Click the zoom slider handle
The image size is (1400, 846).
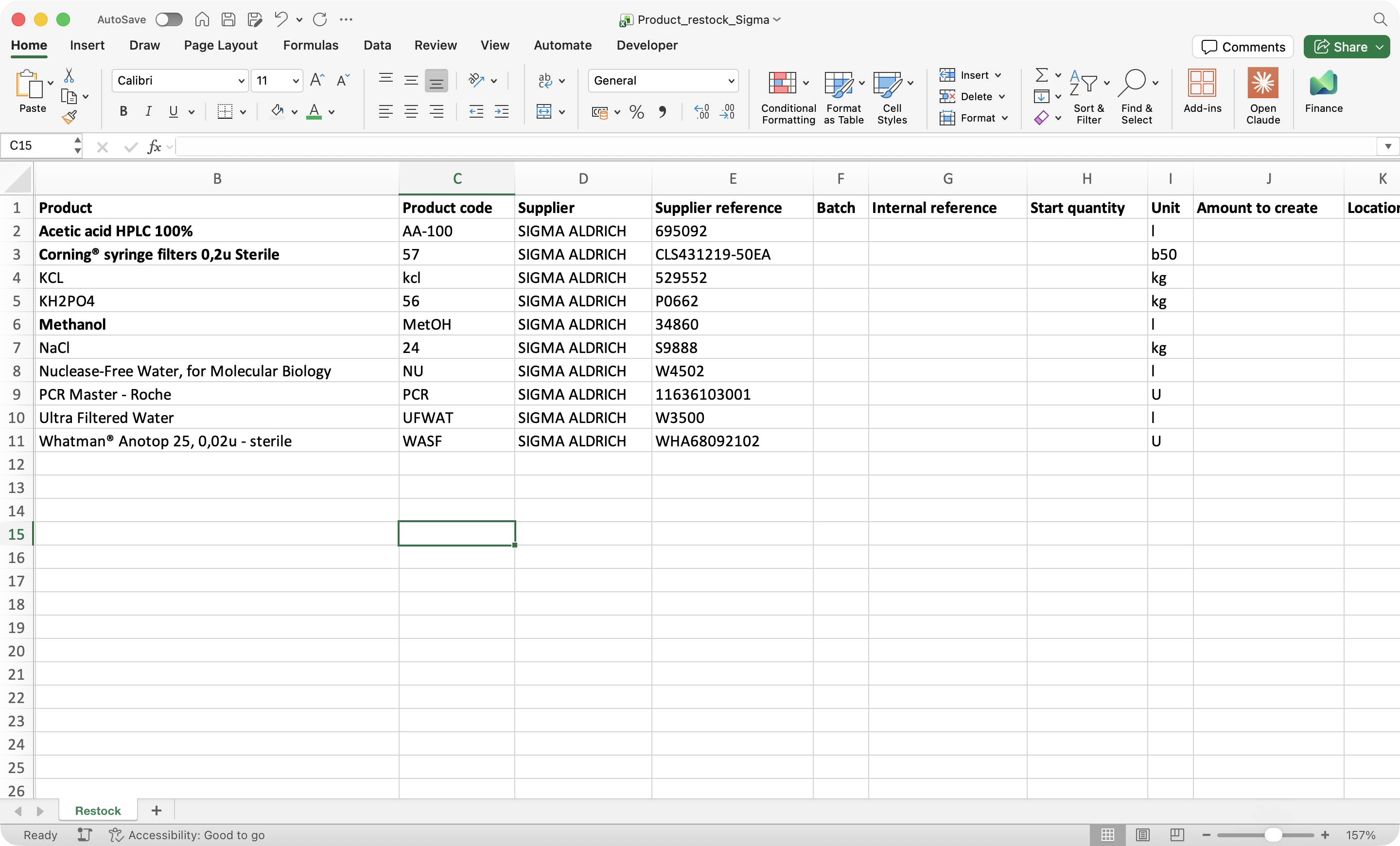pos(1273,835)
